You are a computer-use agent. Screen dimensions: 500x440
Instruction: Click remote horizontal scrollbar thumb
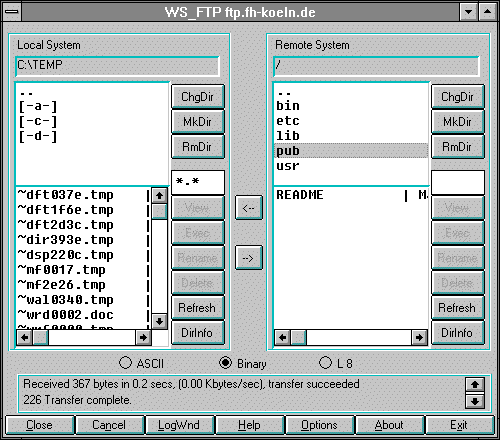[299, 338]
